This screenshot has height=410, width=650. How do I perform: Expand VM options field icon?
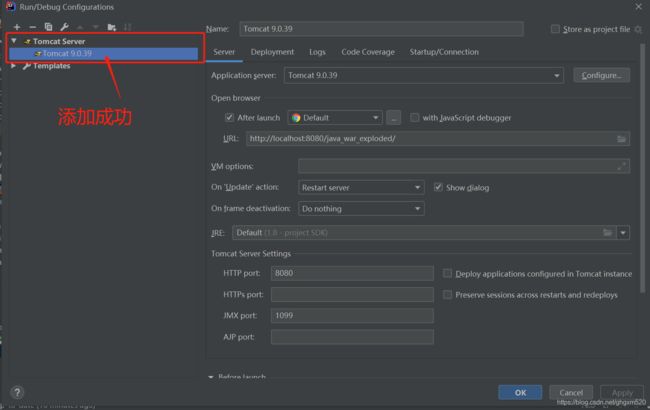coord(621,166)
